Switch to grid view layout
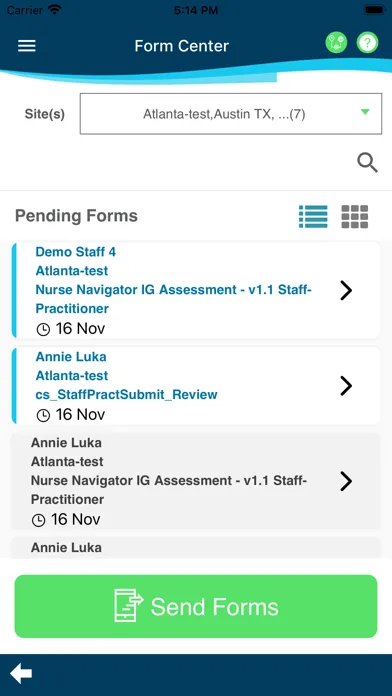 pos(355,217)
